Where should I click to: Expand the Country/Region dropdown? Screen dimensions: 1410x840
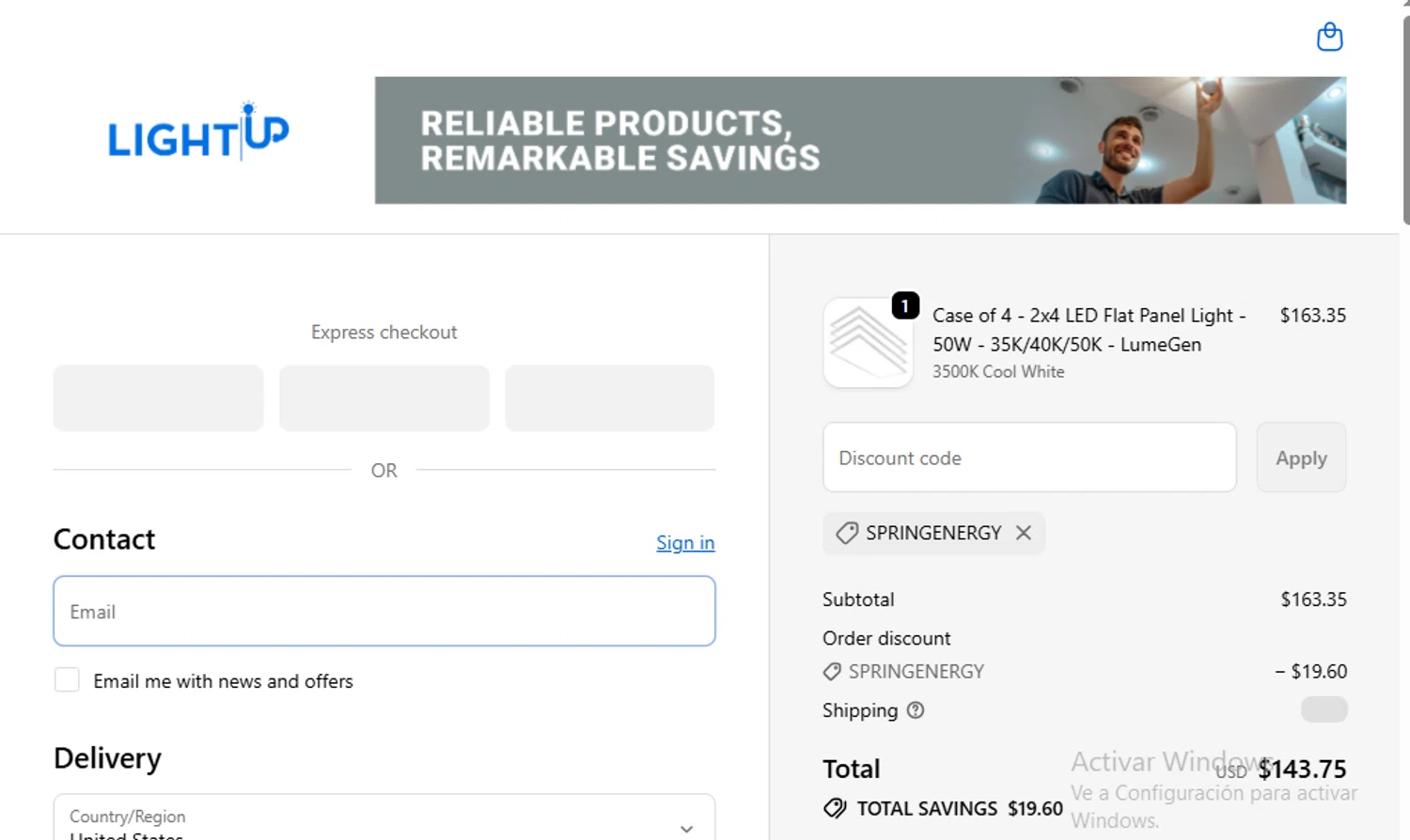[x=384, y=817]
